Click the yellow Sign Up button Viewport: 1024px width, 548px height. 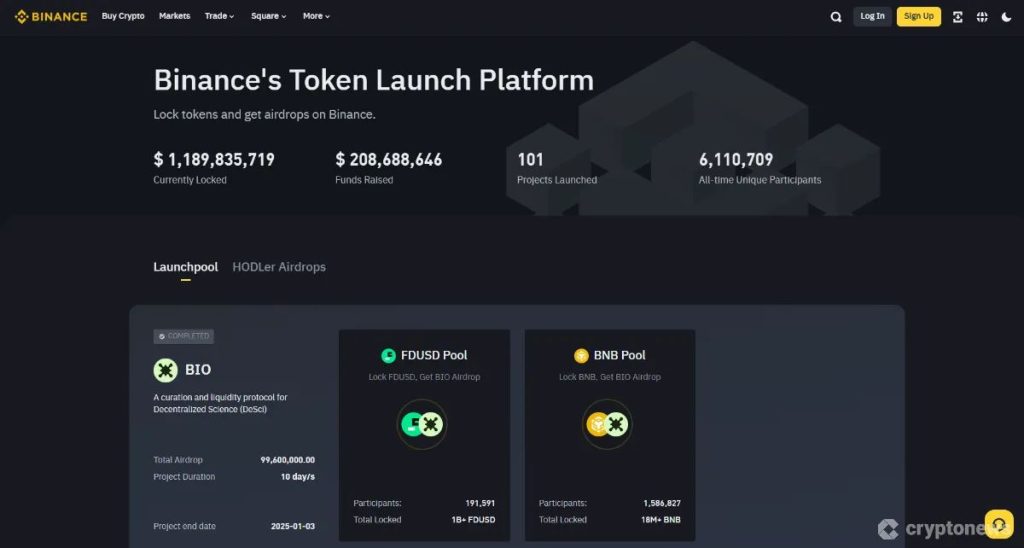pos(918,16)
